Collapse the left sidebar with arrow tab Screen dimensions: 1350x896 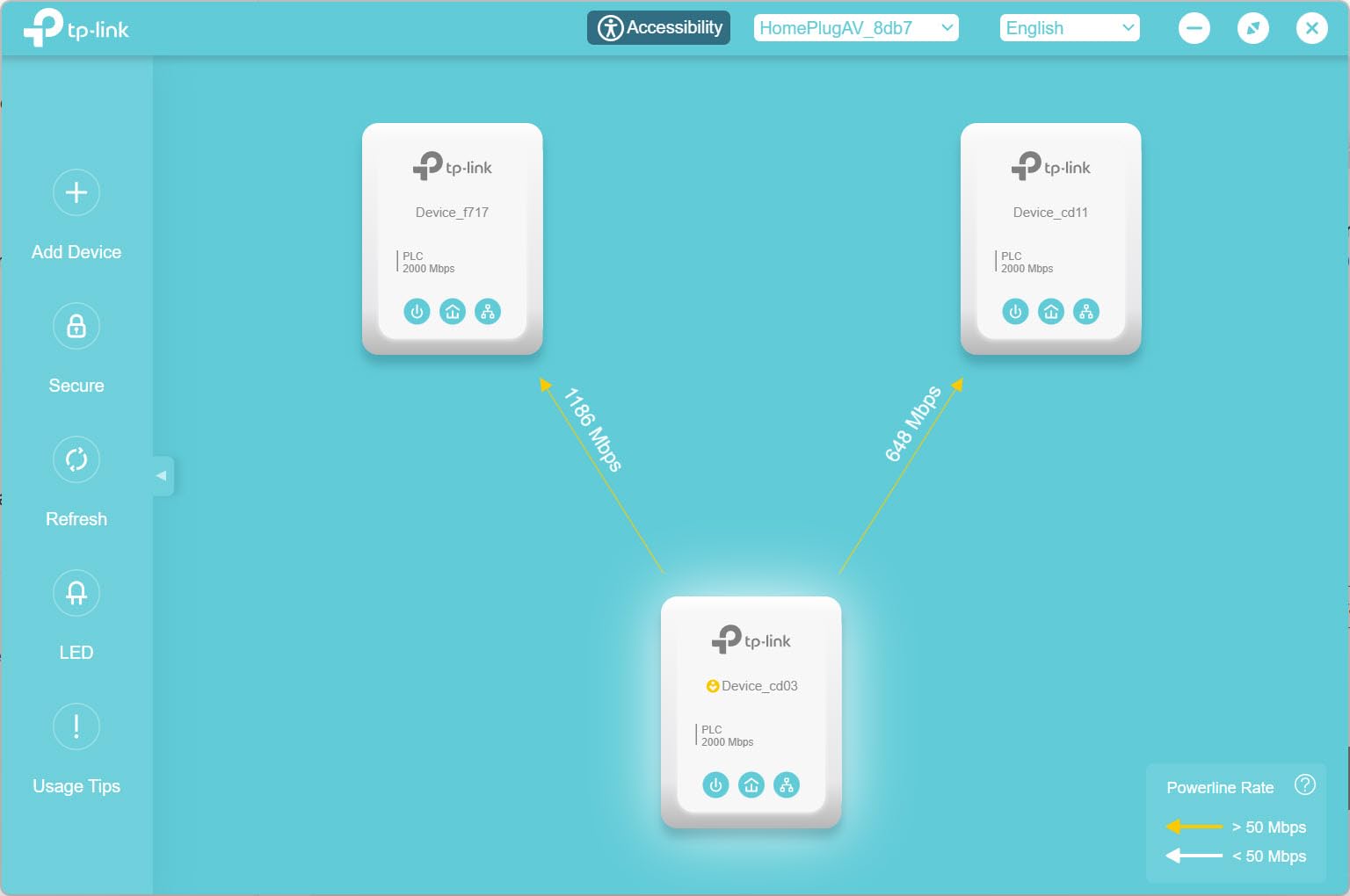tap(162, 476)
